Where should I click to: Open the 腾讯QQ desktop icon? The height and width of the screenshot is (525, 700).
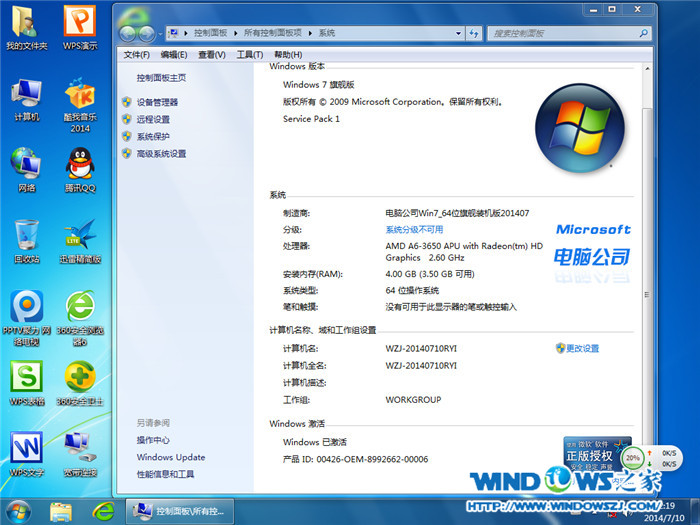coord(80,166)
